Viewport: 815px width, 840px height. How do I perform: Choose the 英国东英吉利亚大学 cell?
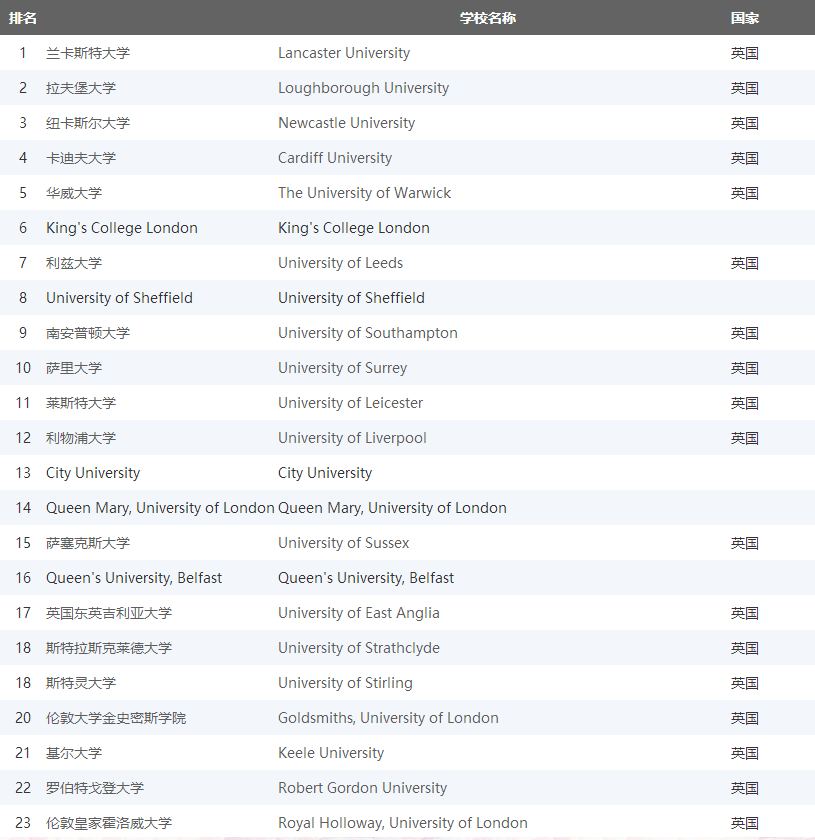tap(109, 613)
